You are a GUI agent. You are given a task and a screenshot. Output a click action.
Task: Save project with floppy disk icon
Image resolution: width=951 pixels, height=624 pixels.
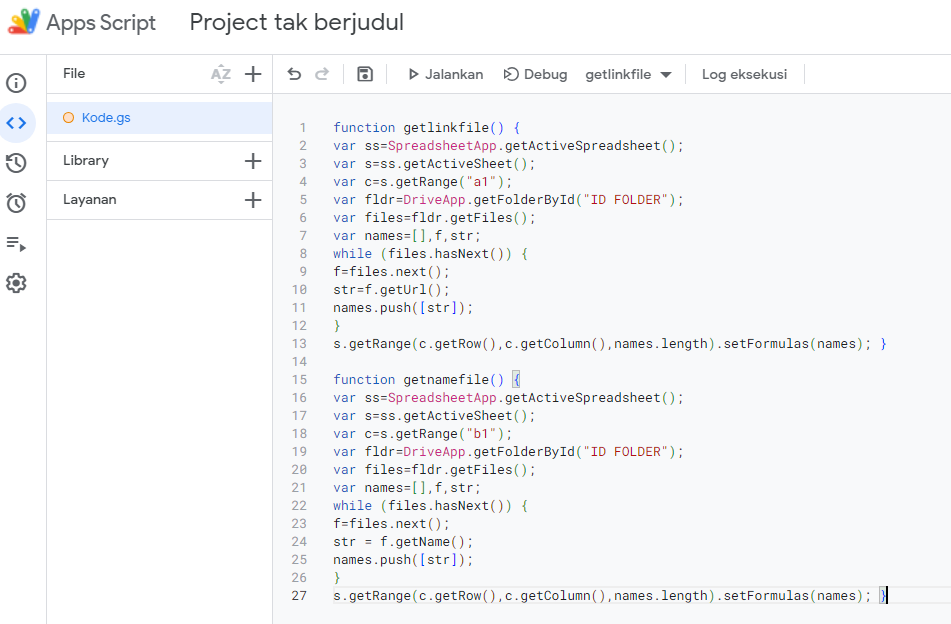pos(365,74)
